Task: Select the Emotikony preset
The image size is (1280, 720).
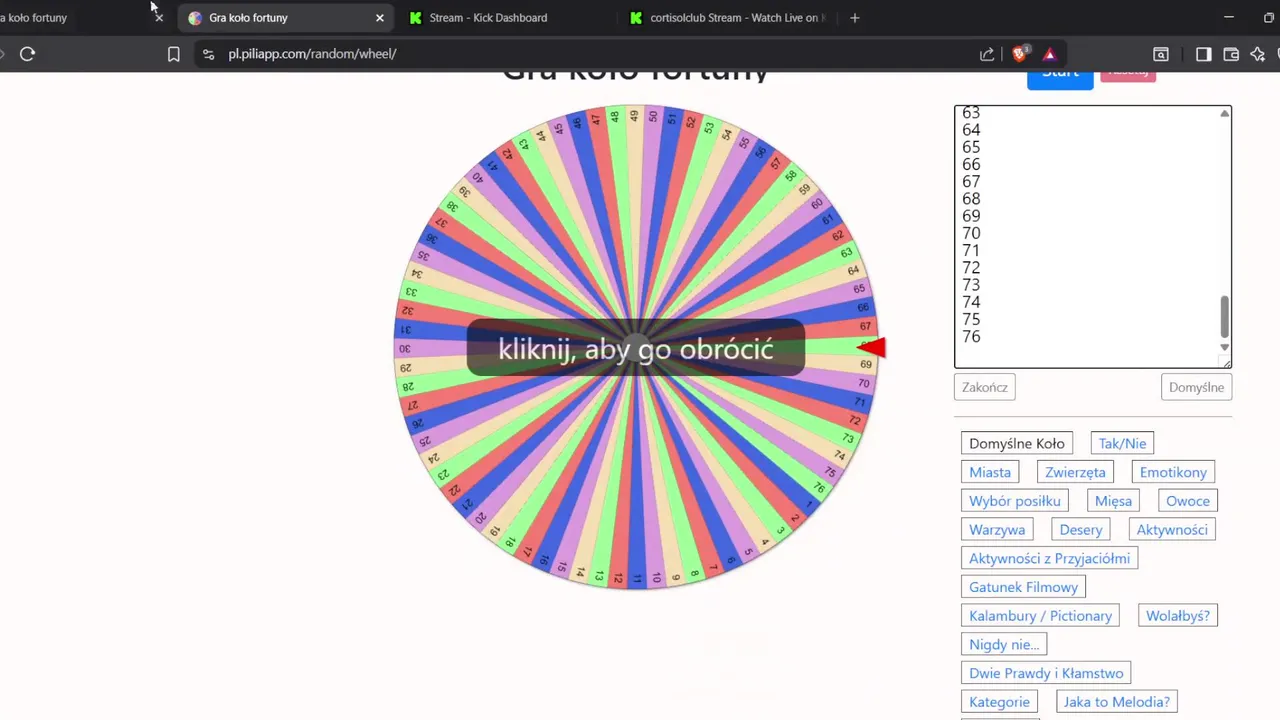Action: 1173,472
